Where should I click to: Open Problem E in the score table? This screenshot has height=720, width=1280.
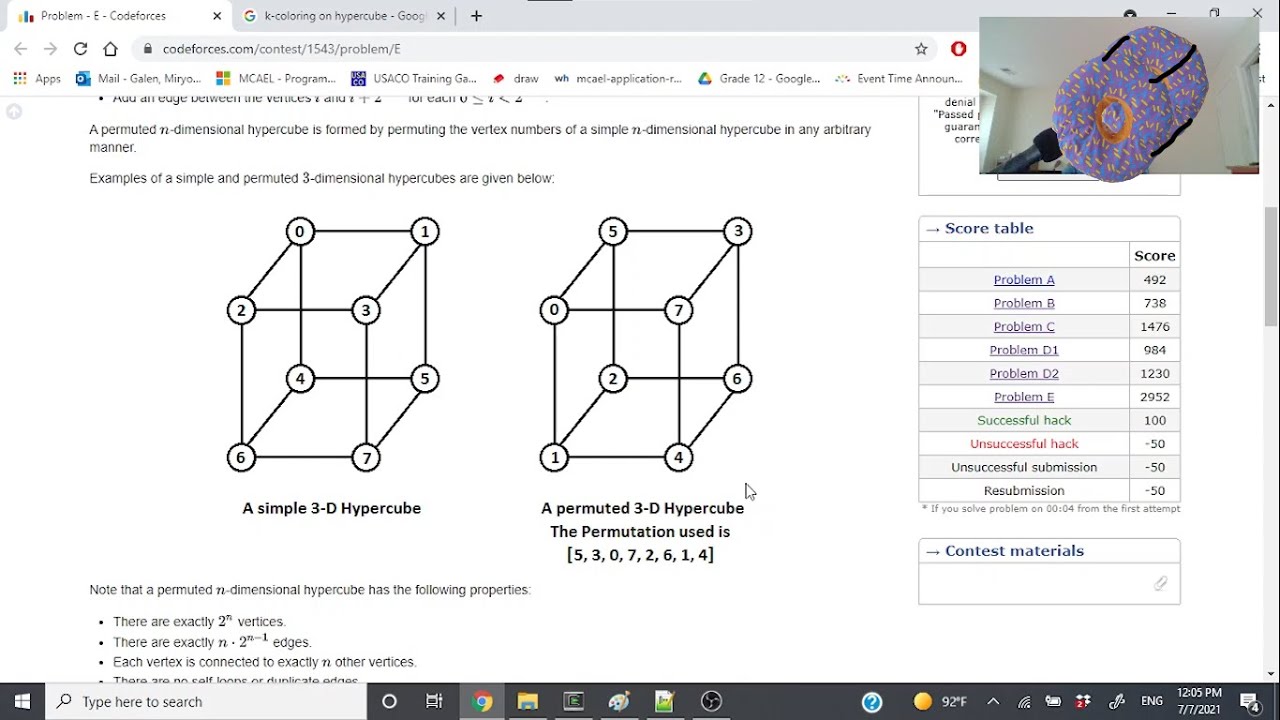1024,397
